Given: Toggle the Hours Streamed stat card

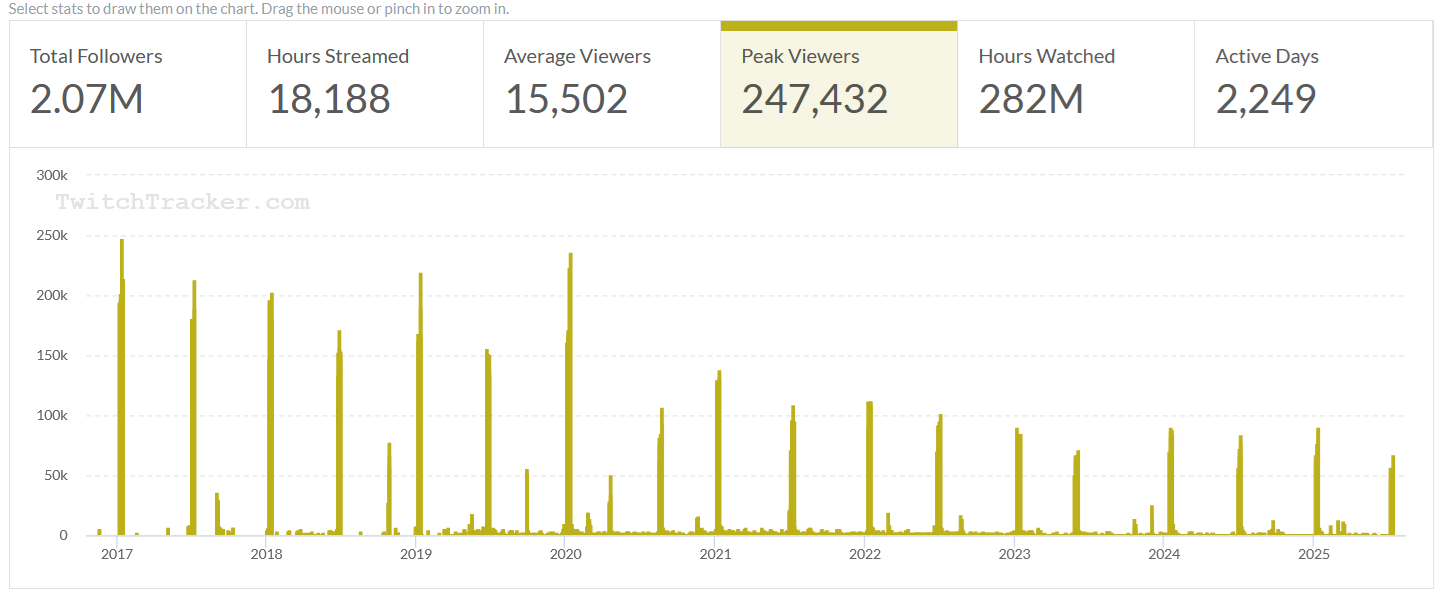Looking at the screenshot, I should click(365, 84).
